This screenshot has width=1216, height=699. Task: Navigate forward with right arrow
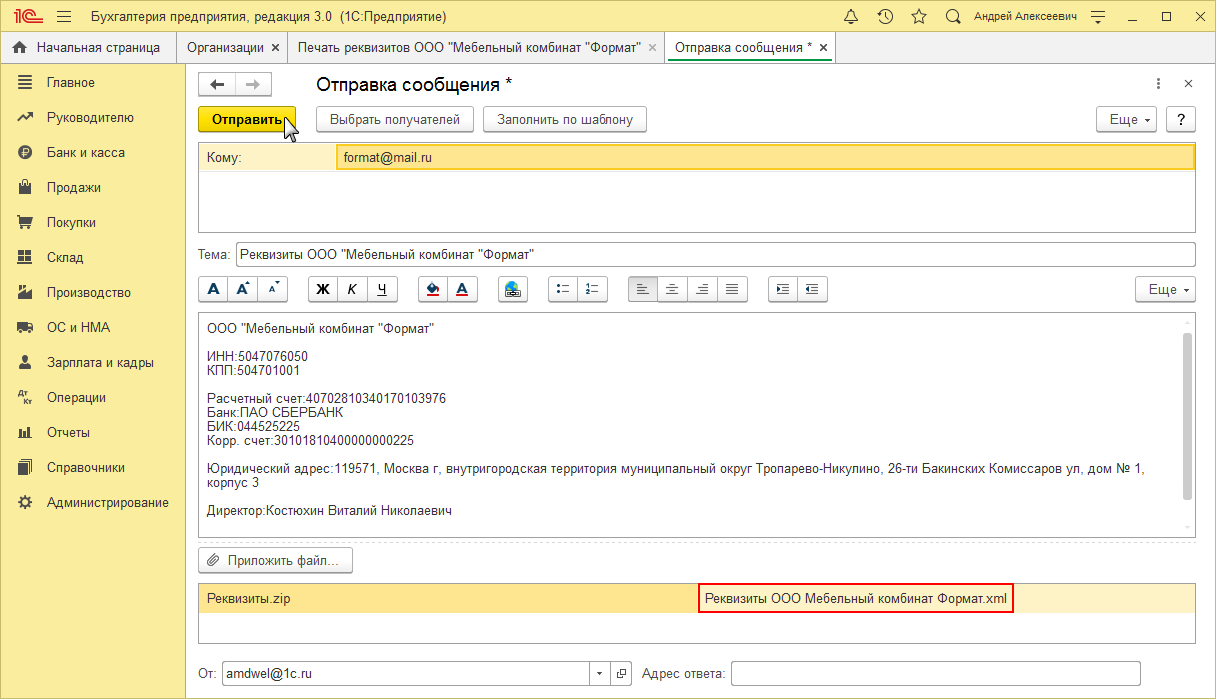coord(253,85)
